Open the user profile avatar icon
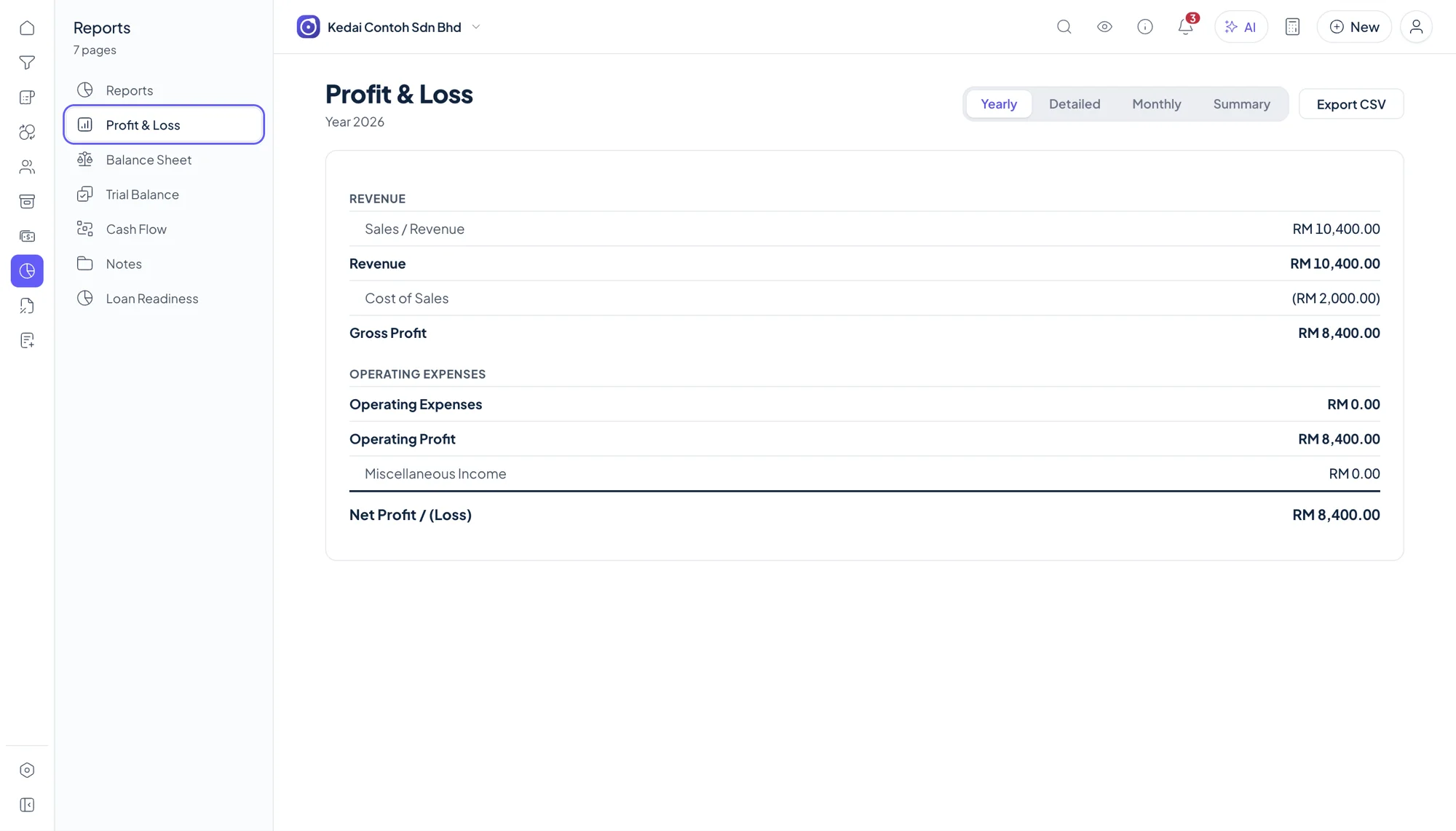The width and height of the screenshot is (1456, 831). click(1416, 27)
